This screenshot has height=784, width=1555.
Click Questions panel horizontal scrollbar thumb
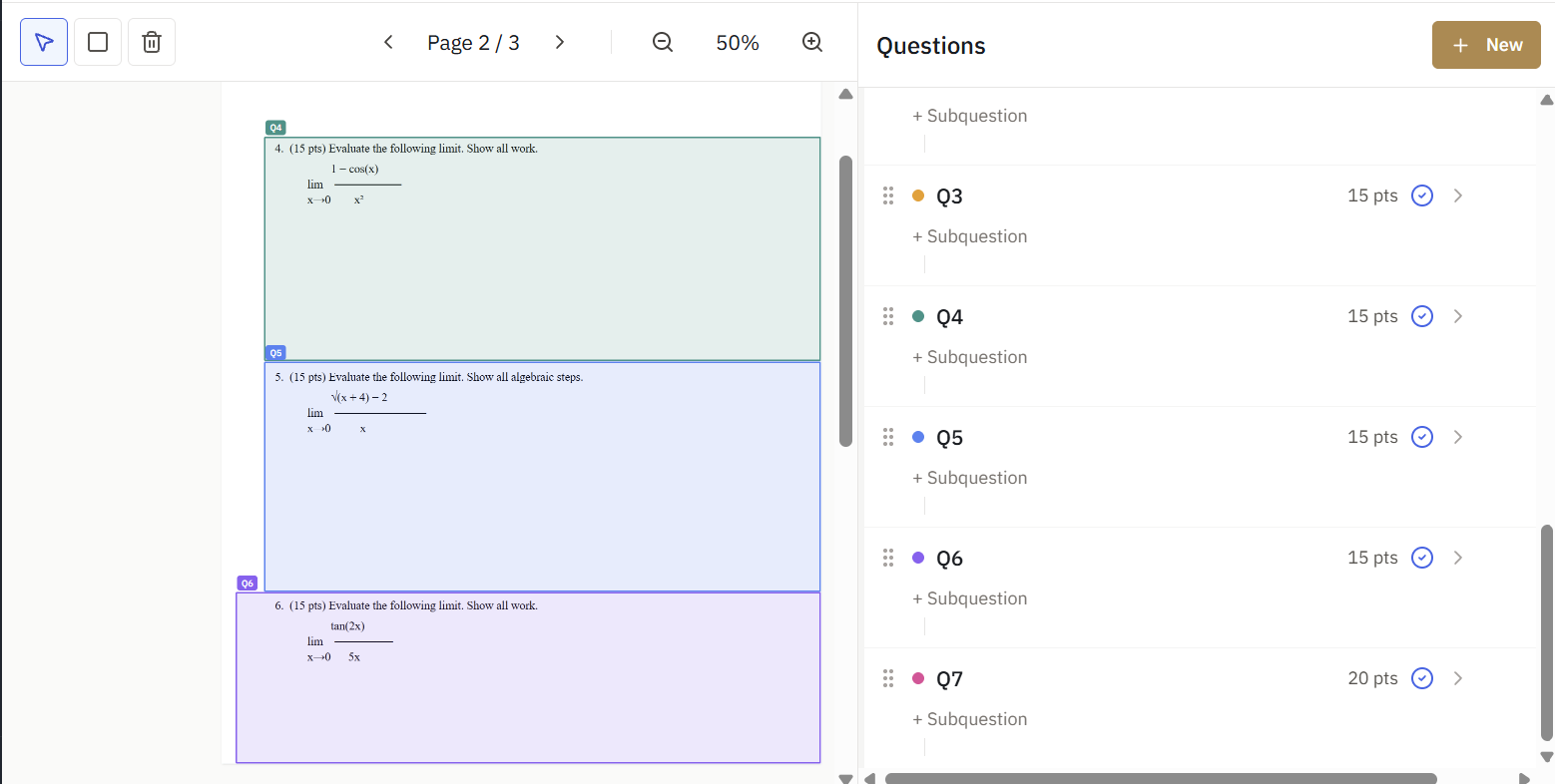click(1161, 778)
